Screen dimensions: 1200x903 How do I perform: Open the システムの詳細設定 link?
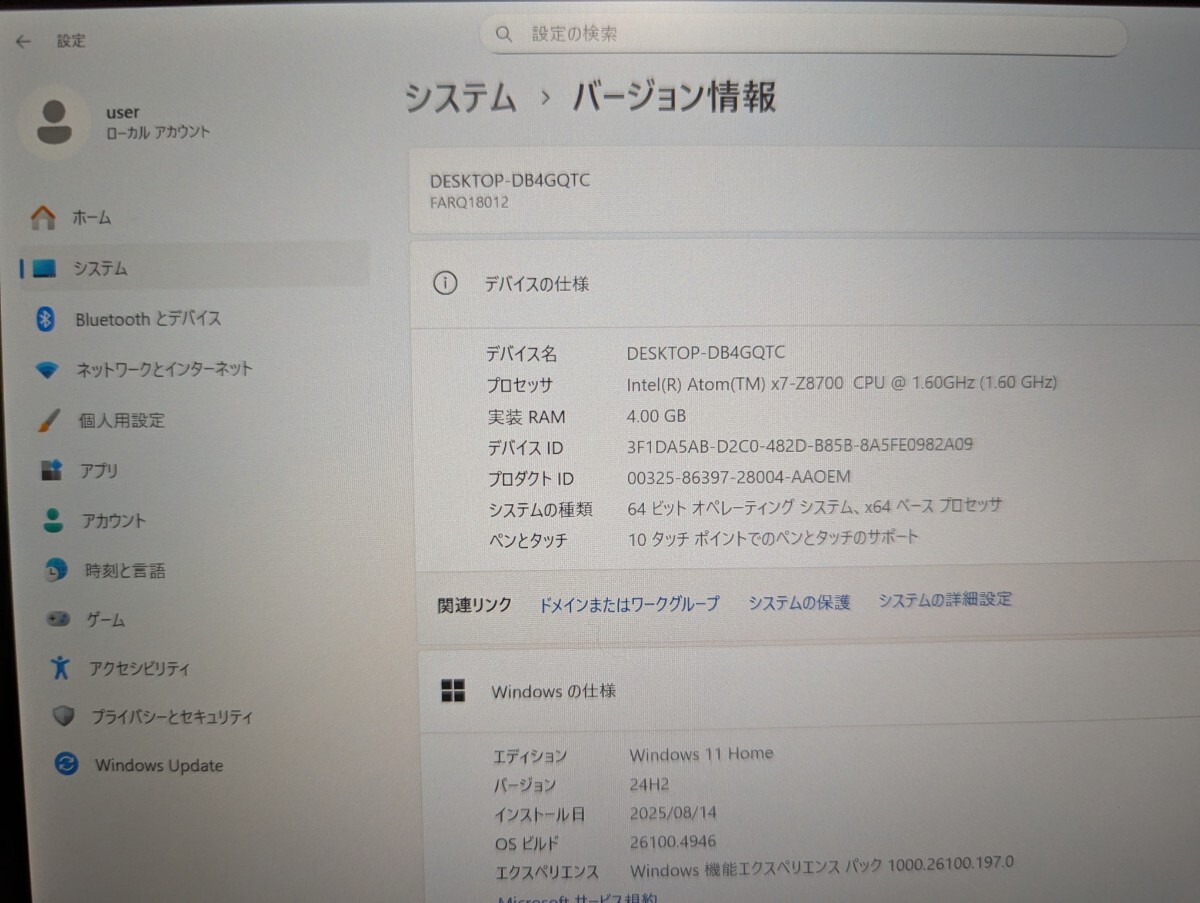coord(945,599)
